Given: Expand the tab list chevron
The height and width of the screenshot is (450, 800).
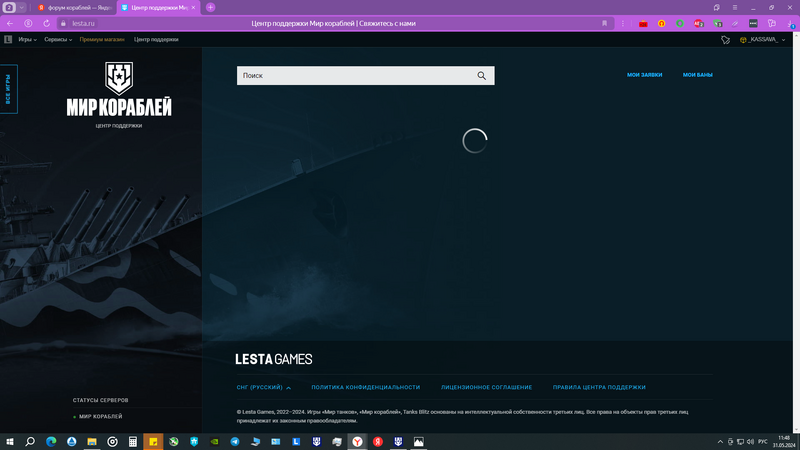Looking at the screenshot, I should 21,8.
